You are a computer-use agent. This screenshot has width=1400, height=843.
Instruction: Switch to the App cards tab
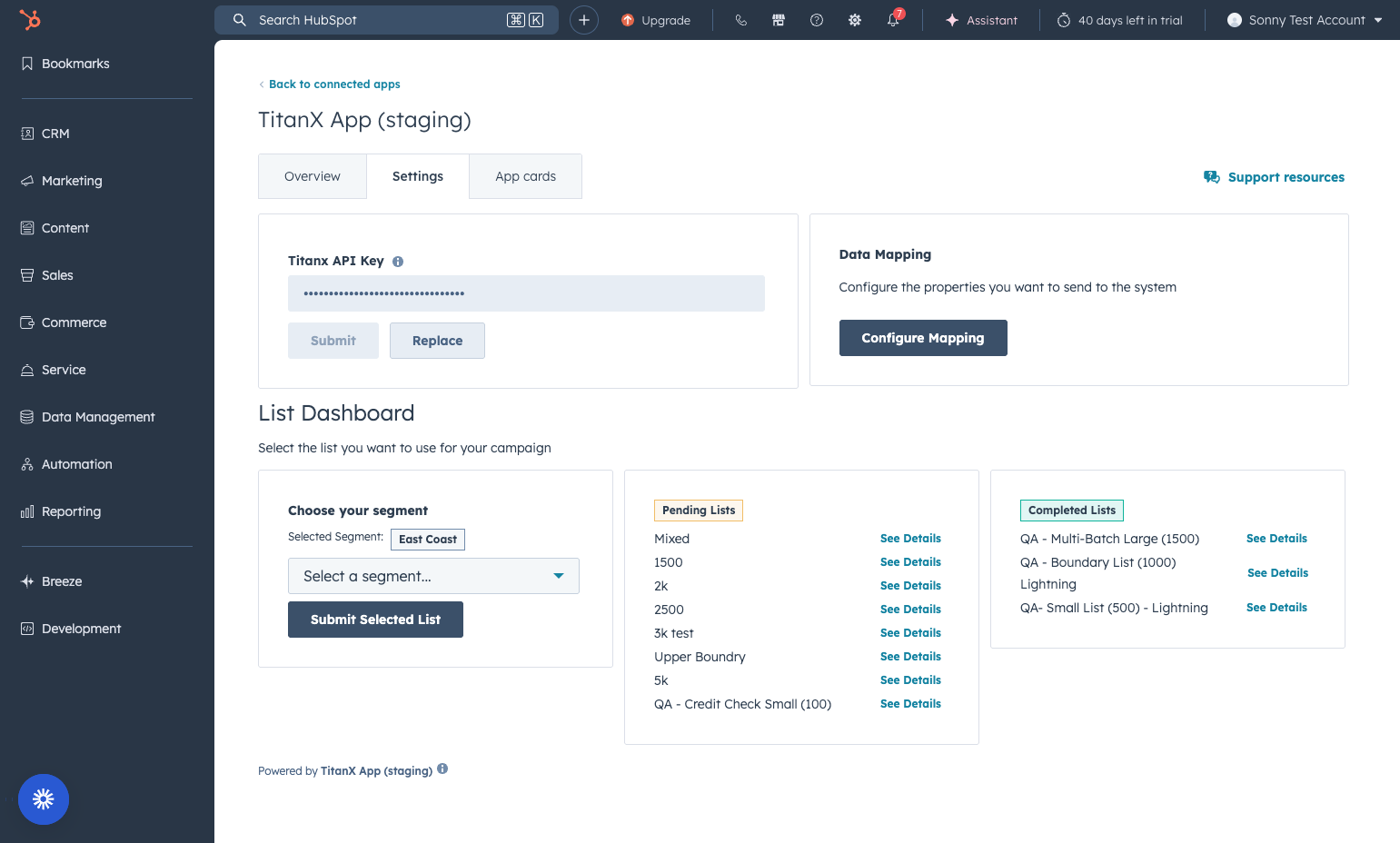(525, 176)
